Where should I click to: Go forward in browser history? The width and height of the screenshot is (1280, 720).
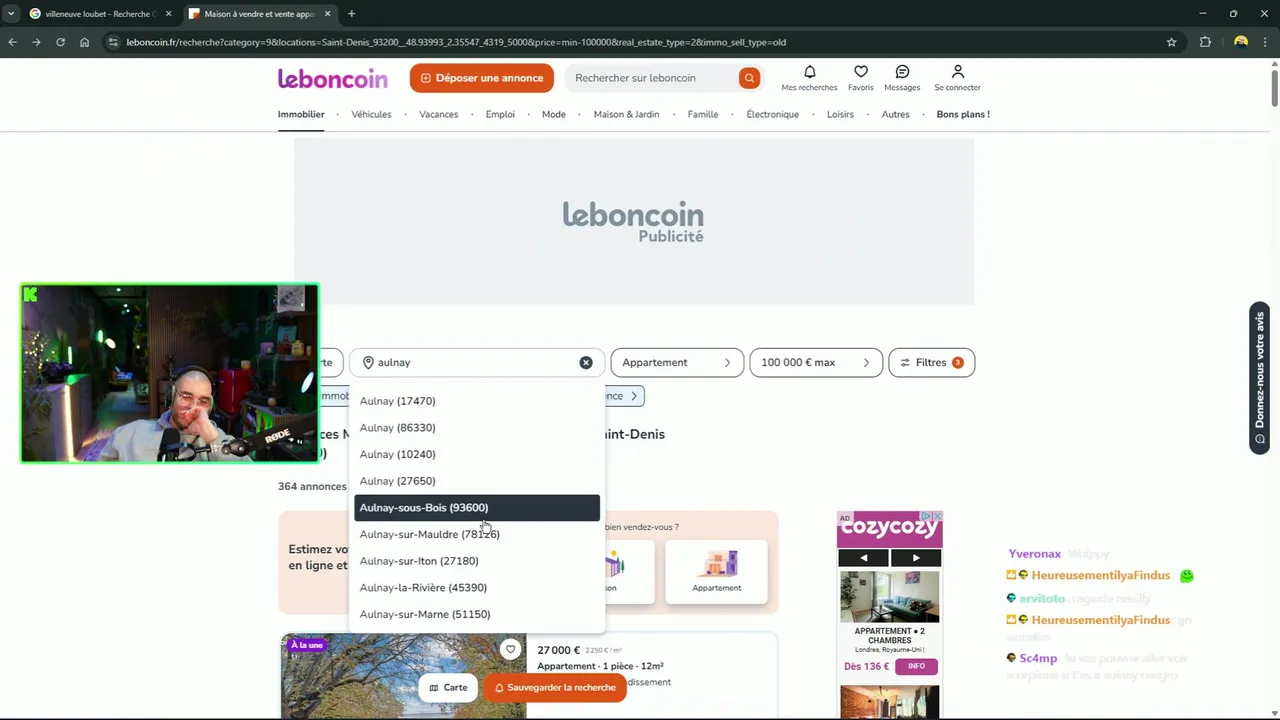(x=36, y=42)
